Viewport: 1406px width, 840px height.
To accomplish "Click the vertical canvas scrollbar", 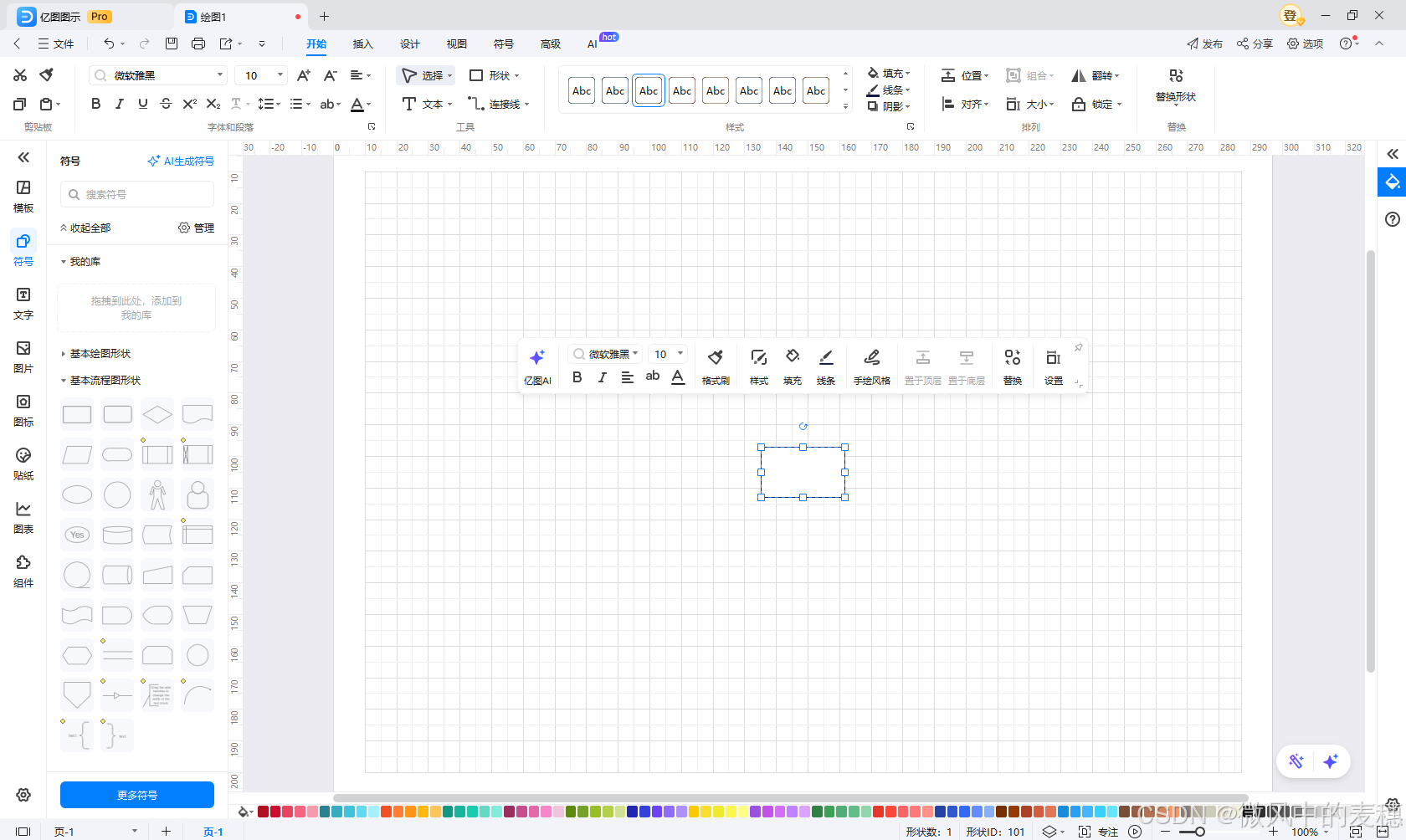I will click(x=1371, y=460).
